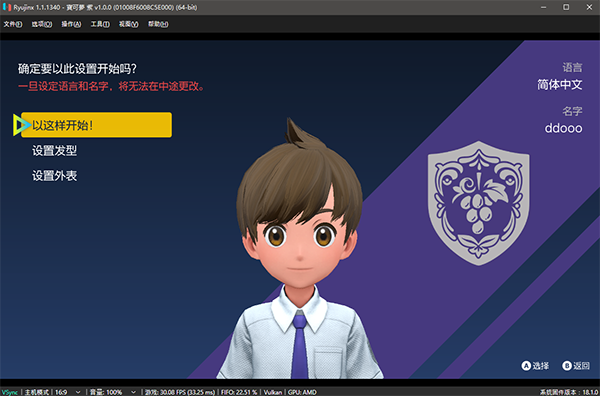Viewport: 600px width, 396px height.
Task: Click the GPU: AMD status entry
Action: click(302, 392)
